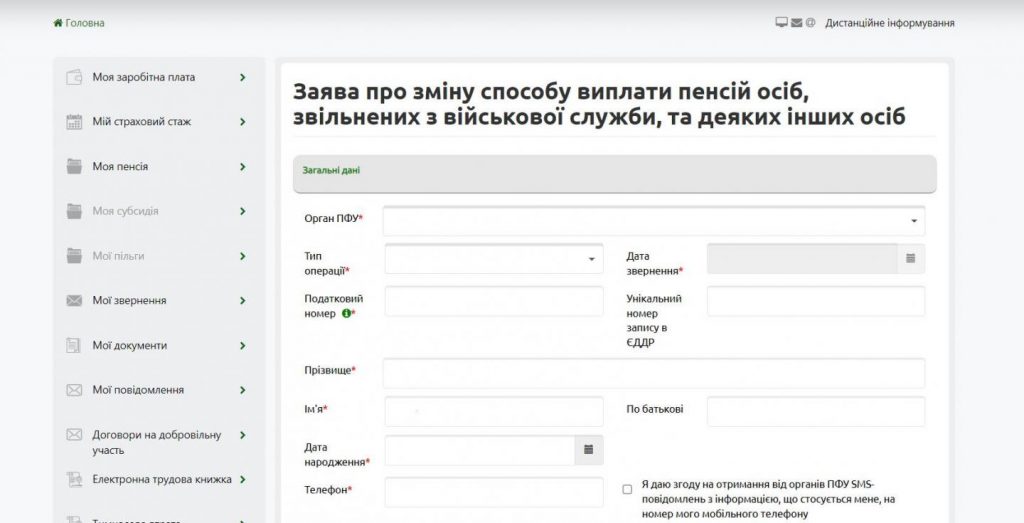Image resolution: width=1024 pixels, height=523 pixels.
Task: Click the home icon next to Головна
Action: [58, 23]
